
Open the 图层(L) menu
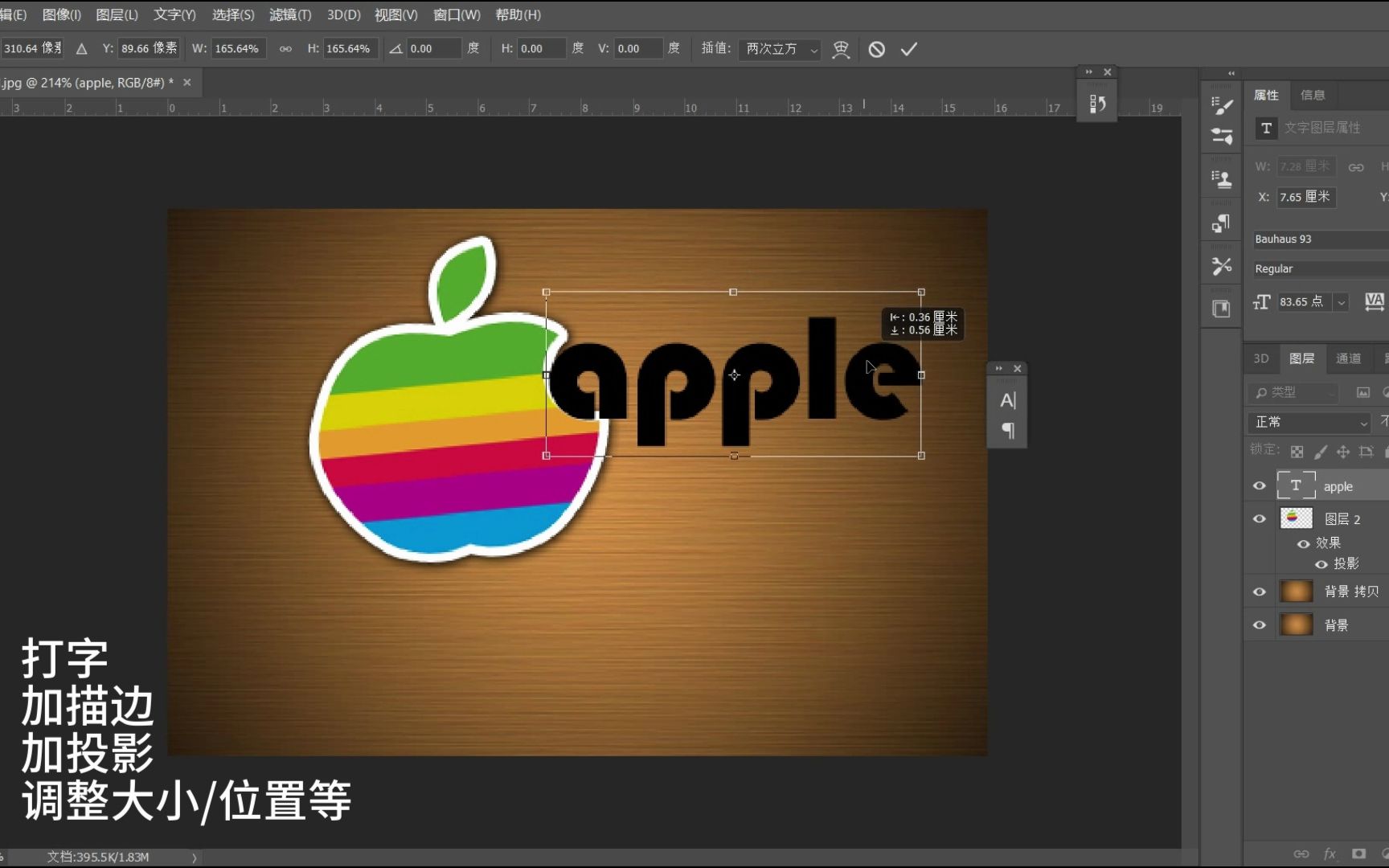pos(117,14)
